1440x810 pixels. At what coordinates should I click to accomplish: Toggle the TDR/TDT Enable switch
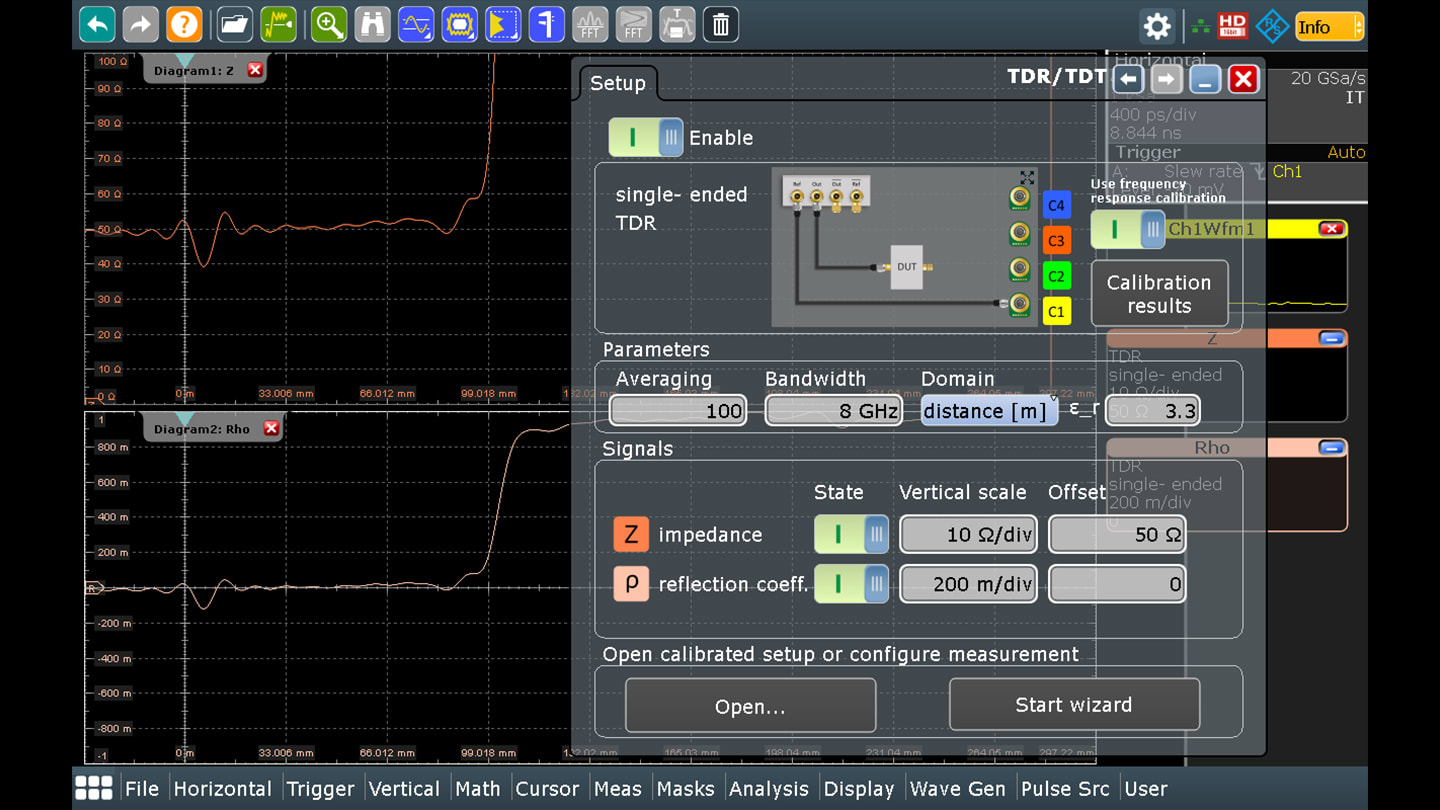click(x=645, y=137)
